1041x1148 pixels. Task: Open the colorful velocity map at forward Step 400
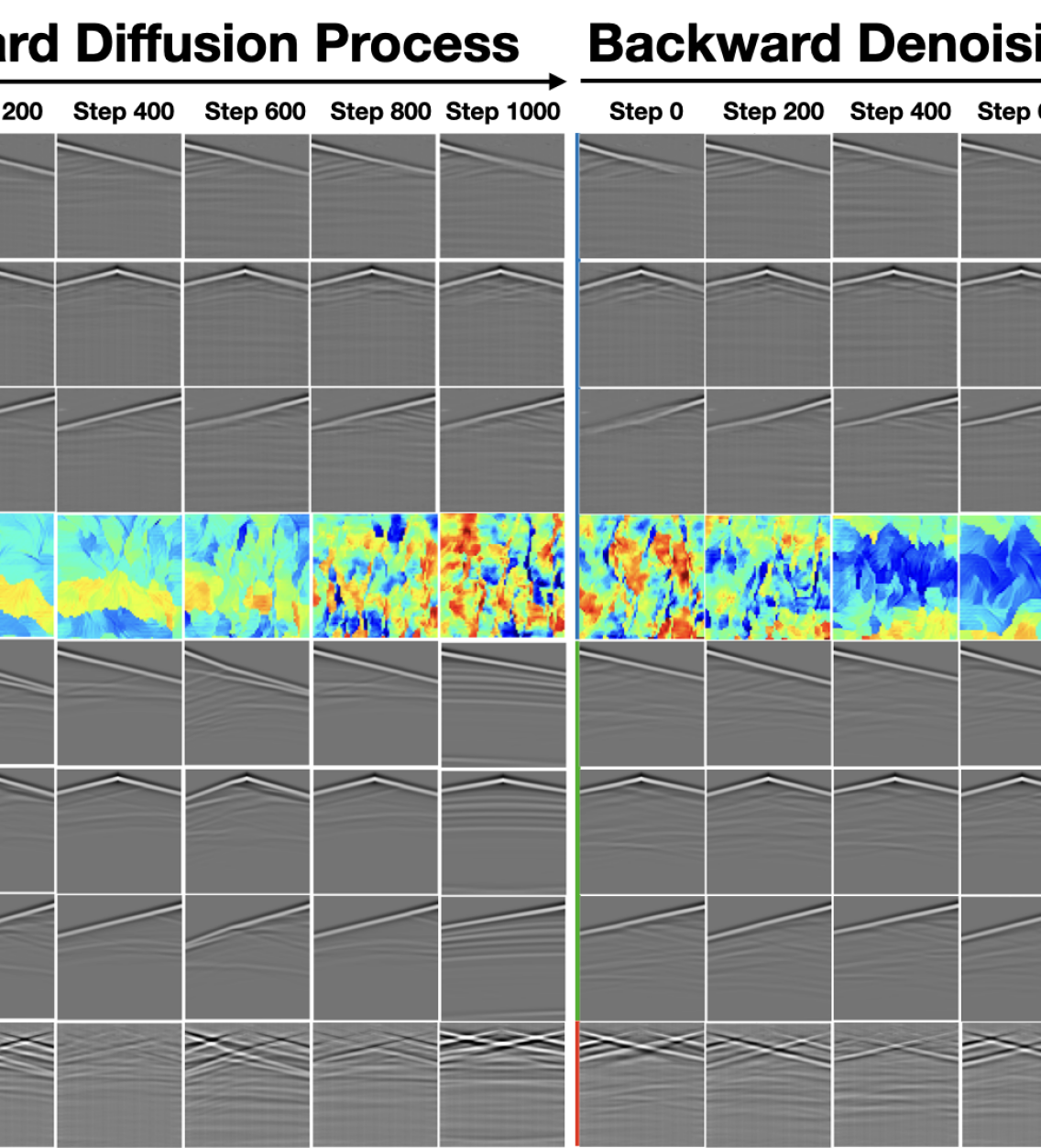tap(120, 576)
